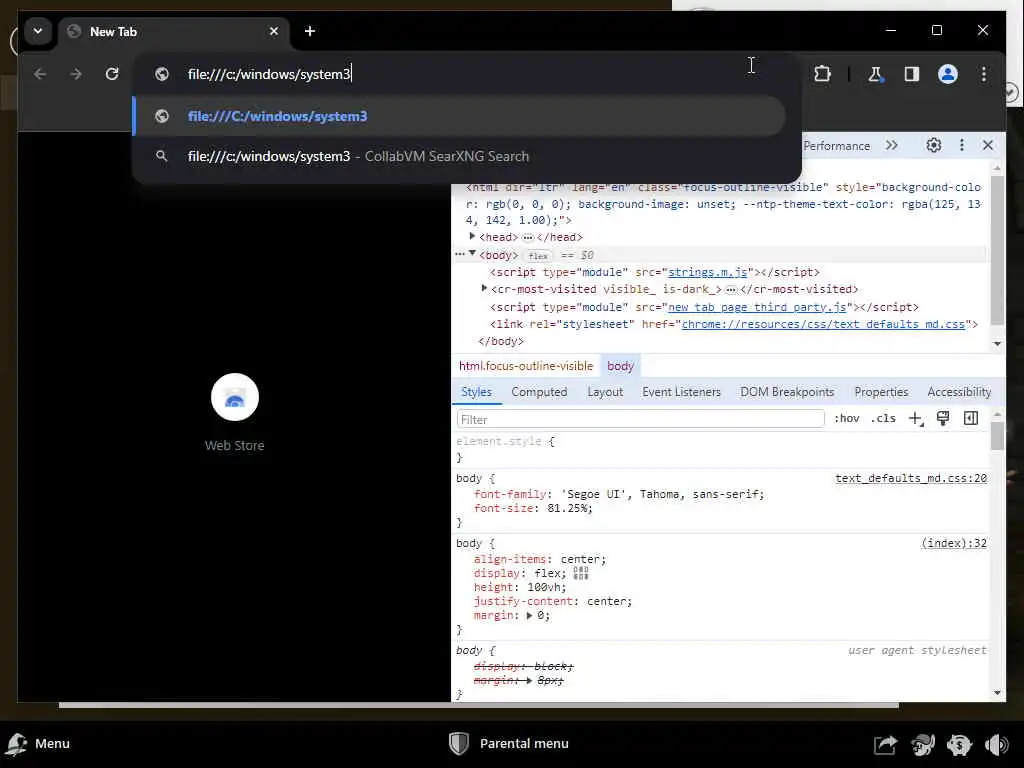Expand the cr-most-visited element node
The height and width of the screenshot is (768, 1024).
(484, 289)
